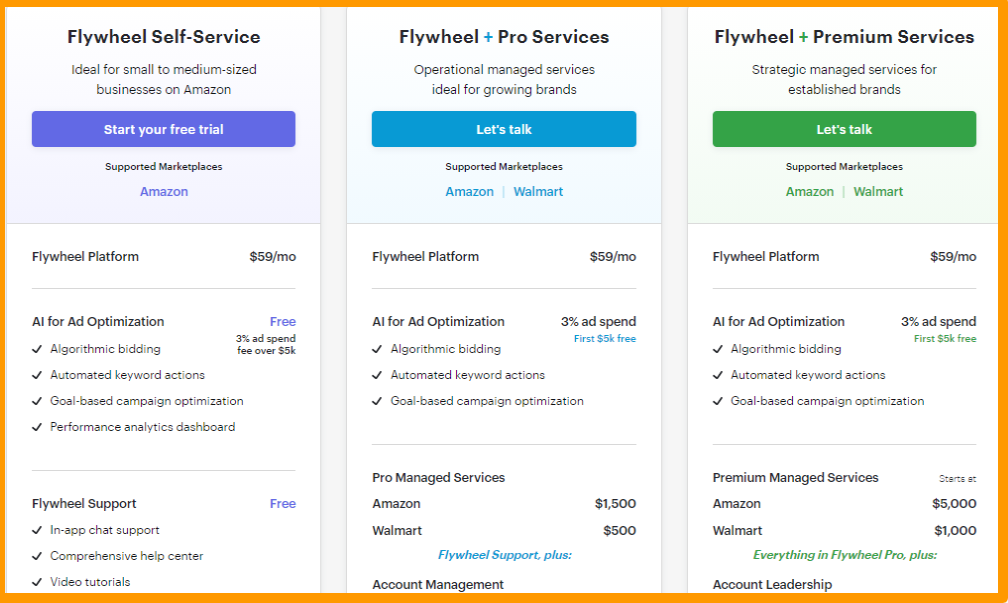Screen dimensions: 1008x603
Task: Click the checkmark beside Performance analytics dashboard
Action: tap(36, 427)
